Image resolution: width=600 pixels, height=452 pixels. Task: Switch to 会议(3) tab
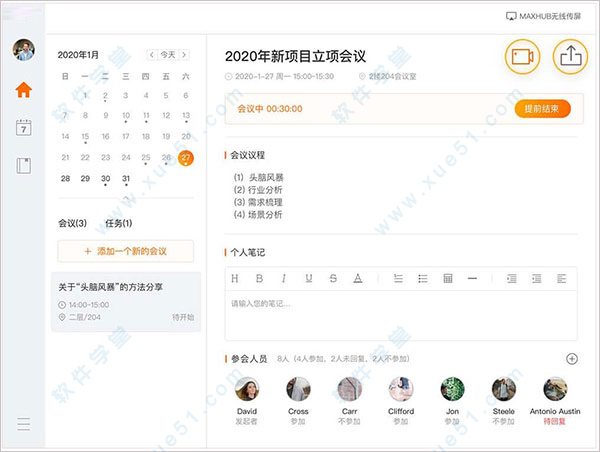(x=72, y=223)
